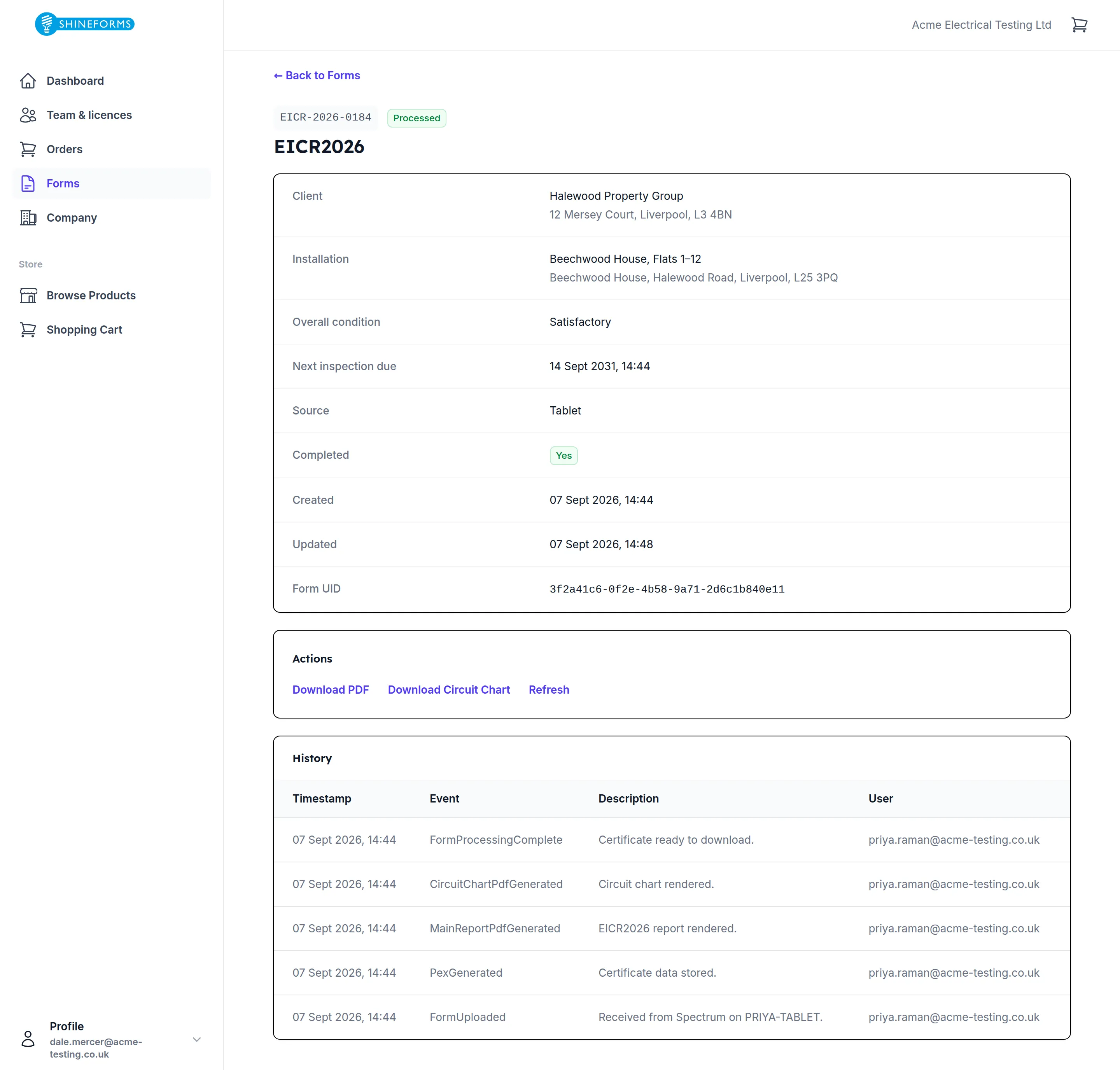This screenshot has height=1070, width=1120.
Task: Click the Yes completed badge
Action: pyautogui.click(x=563, y=456)
